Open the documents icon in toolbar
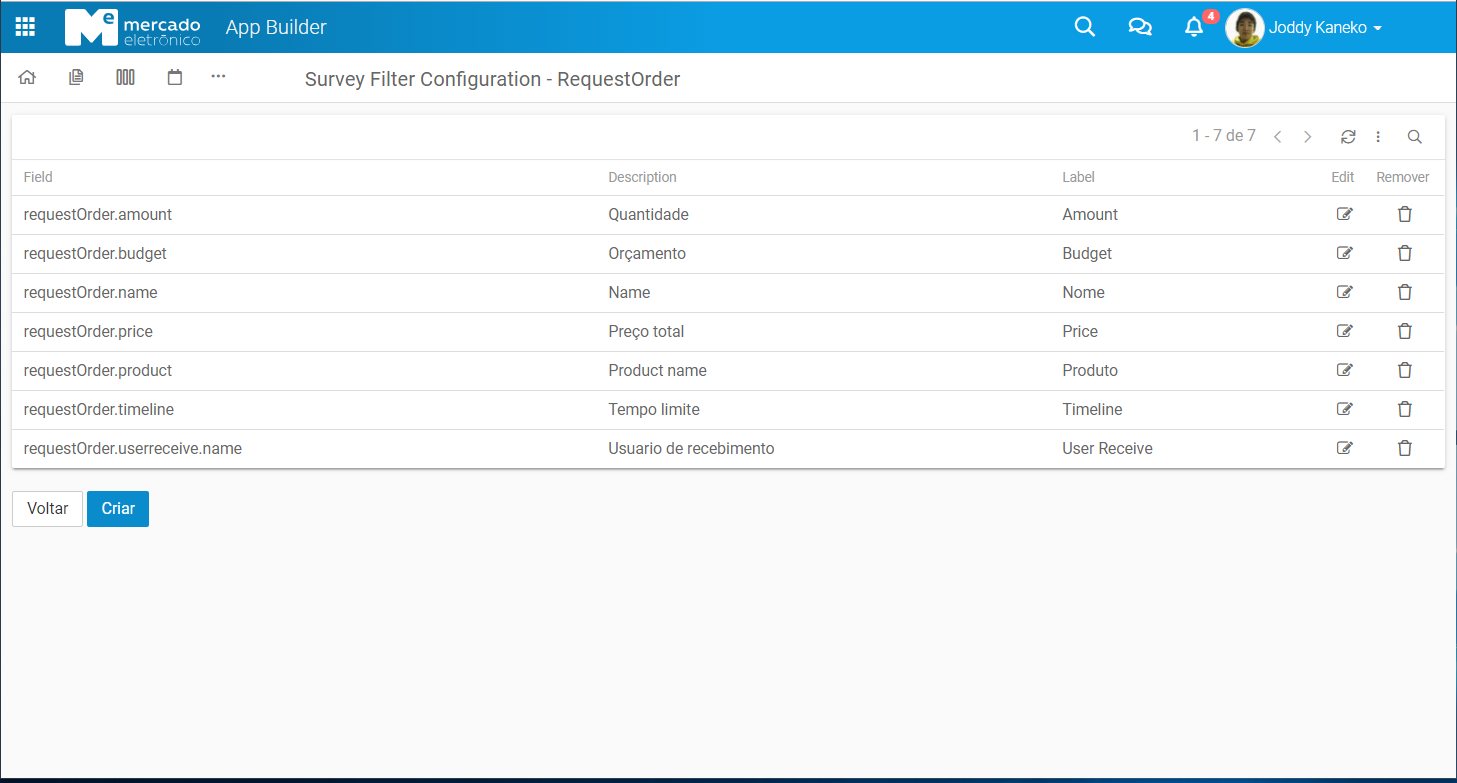The image size is (1457, 783). pyautogui.click(x=76, y=77)
